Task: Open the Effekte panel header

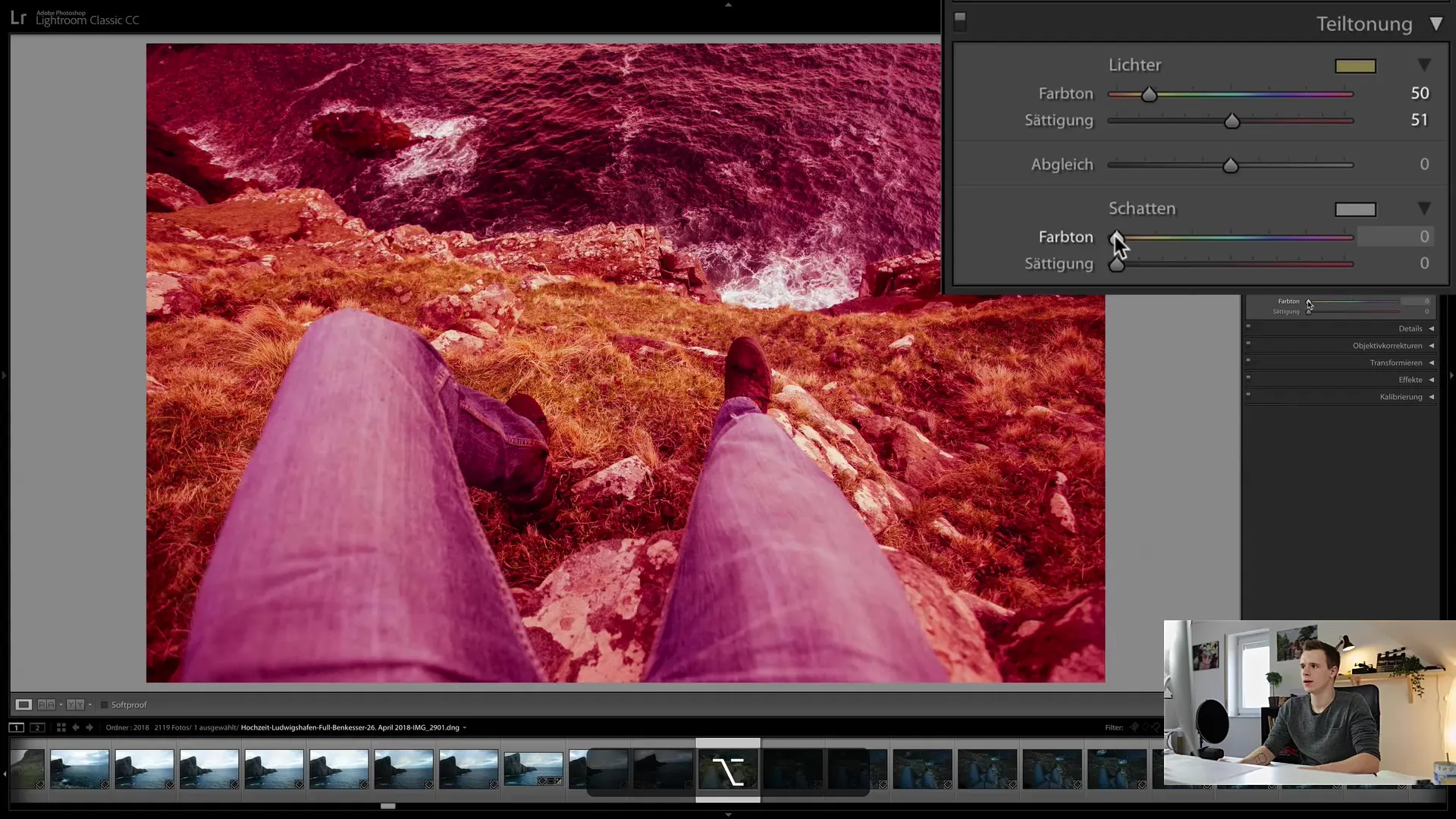Action: coord(1341,380)
